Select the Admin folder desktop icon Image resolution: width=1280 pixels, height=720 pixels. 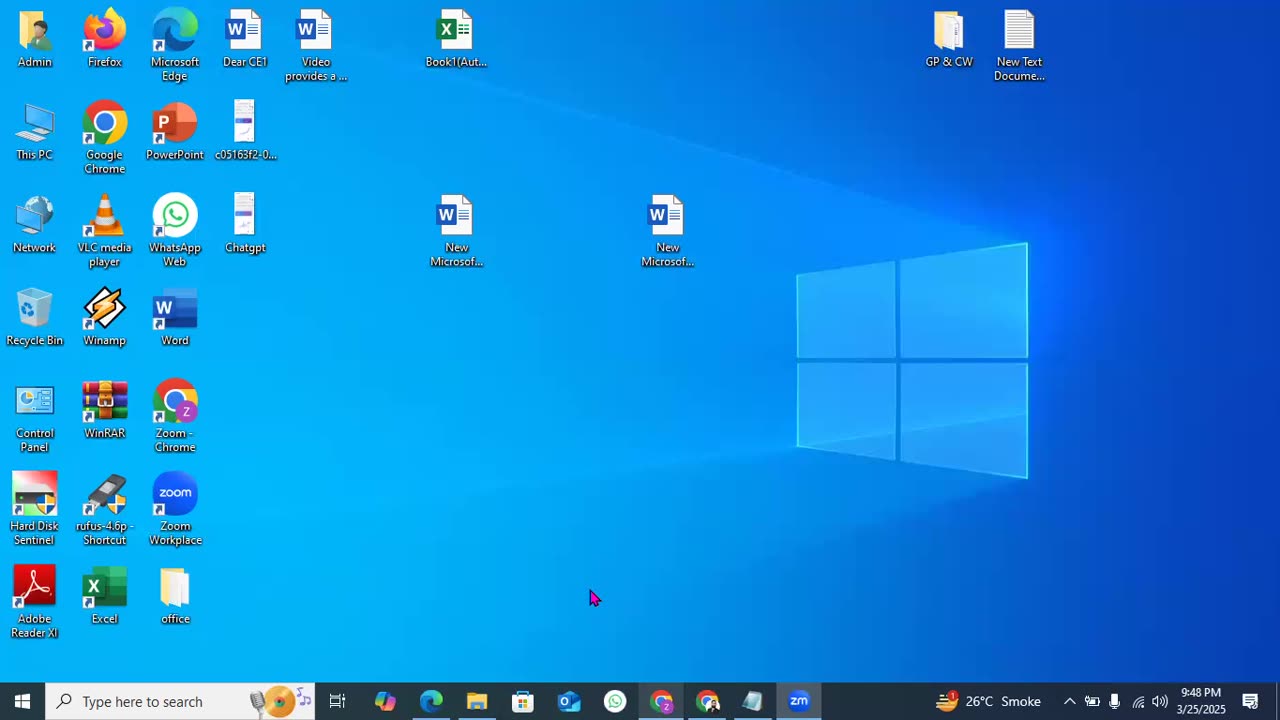point(35,40)
